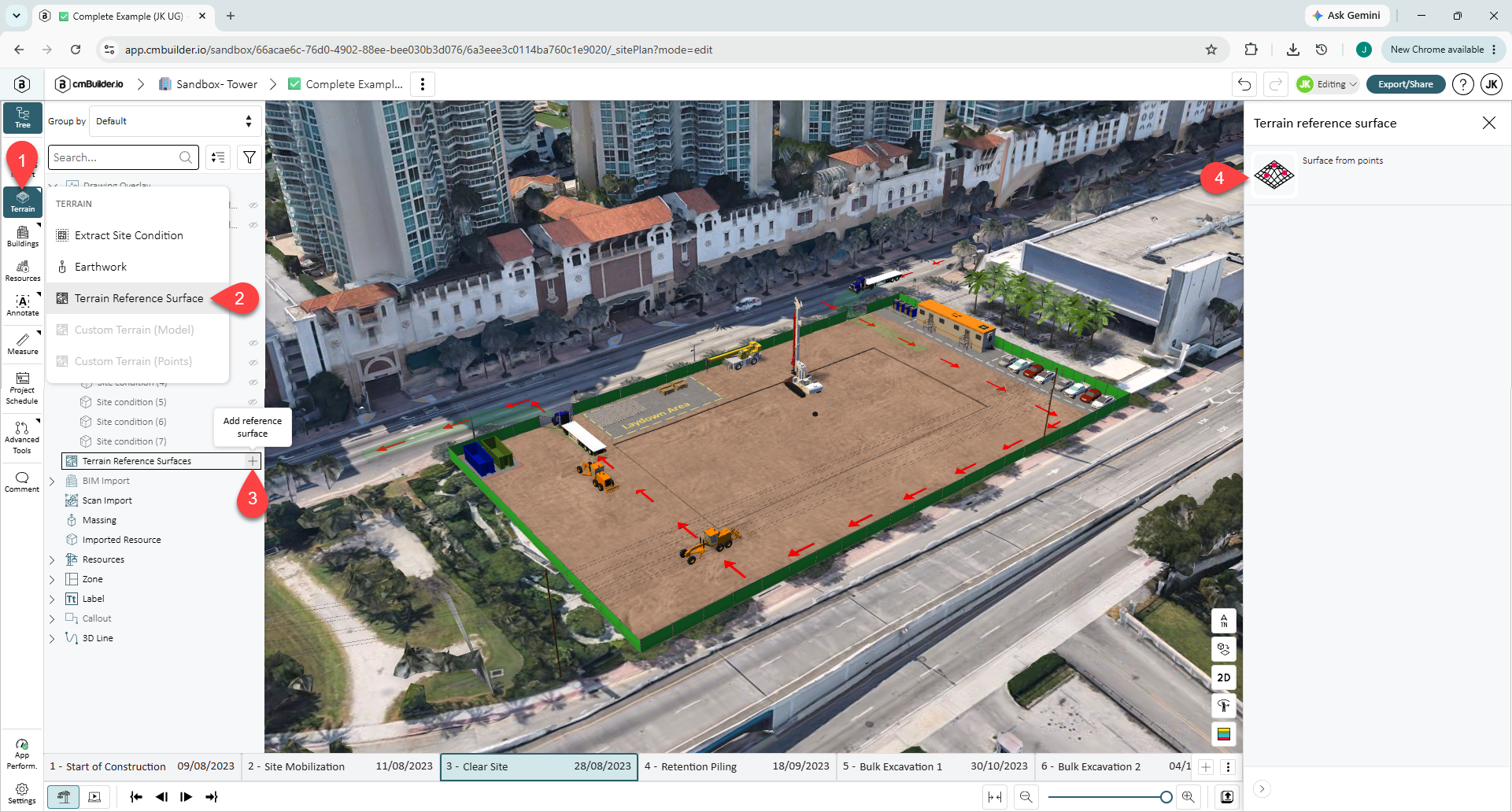Open the Project Schedule panel
Screen dimensions: 1512x812
coord(23,389)
